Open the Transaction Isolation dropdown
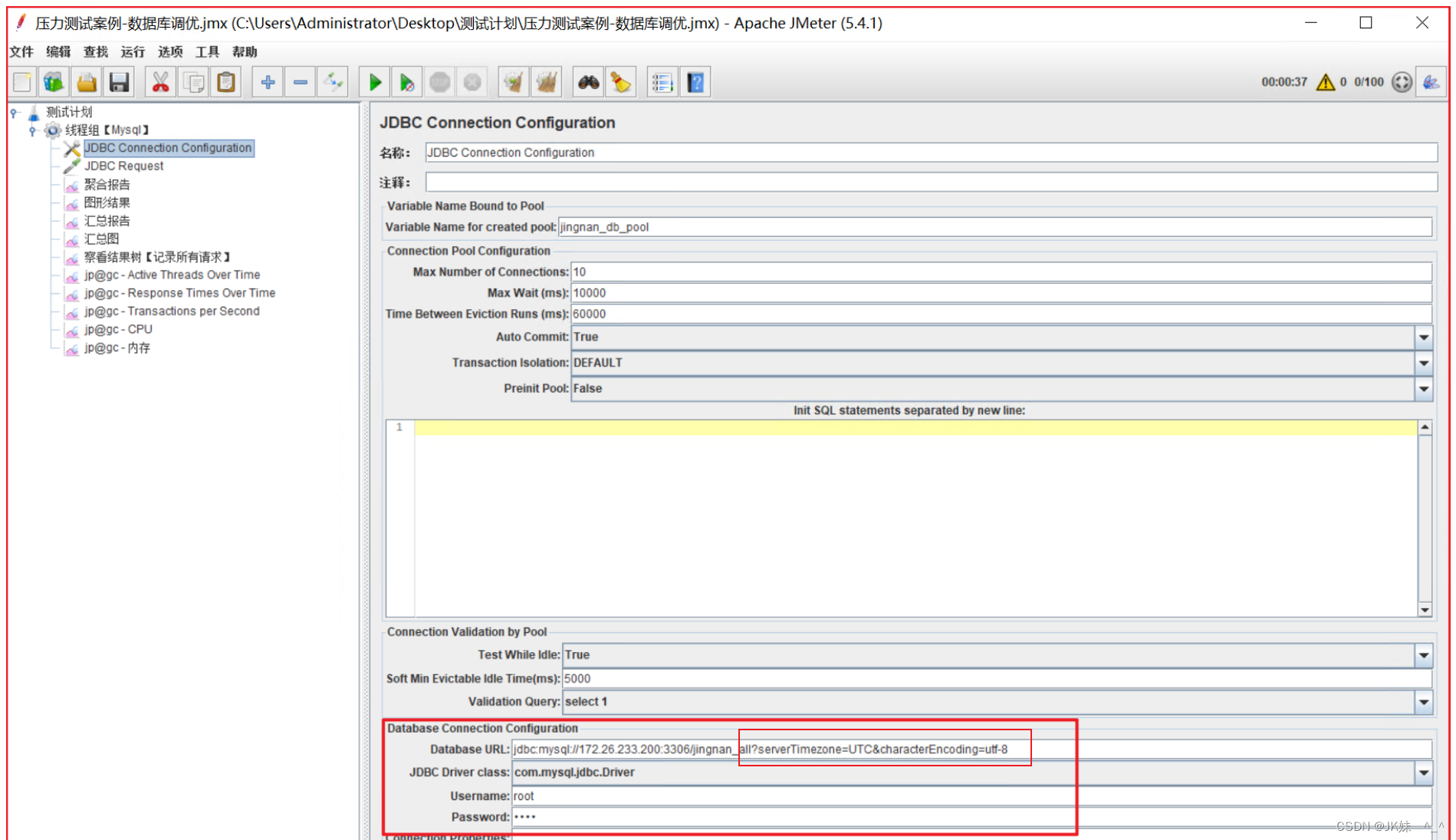Image resolution: width=1456 pixels, height=840 pixels. click(1424, 363)
